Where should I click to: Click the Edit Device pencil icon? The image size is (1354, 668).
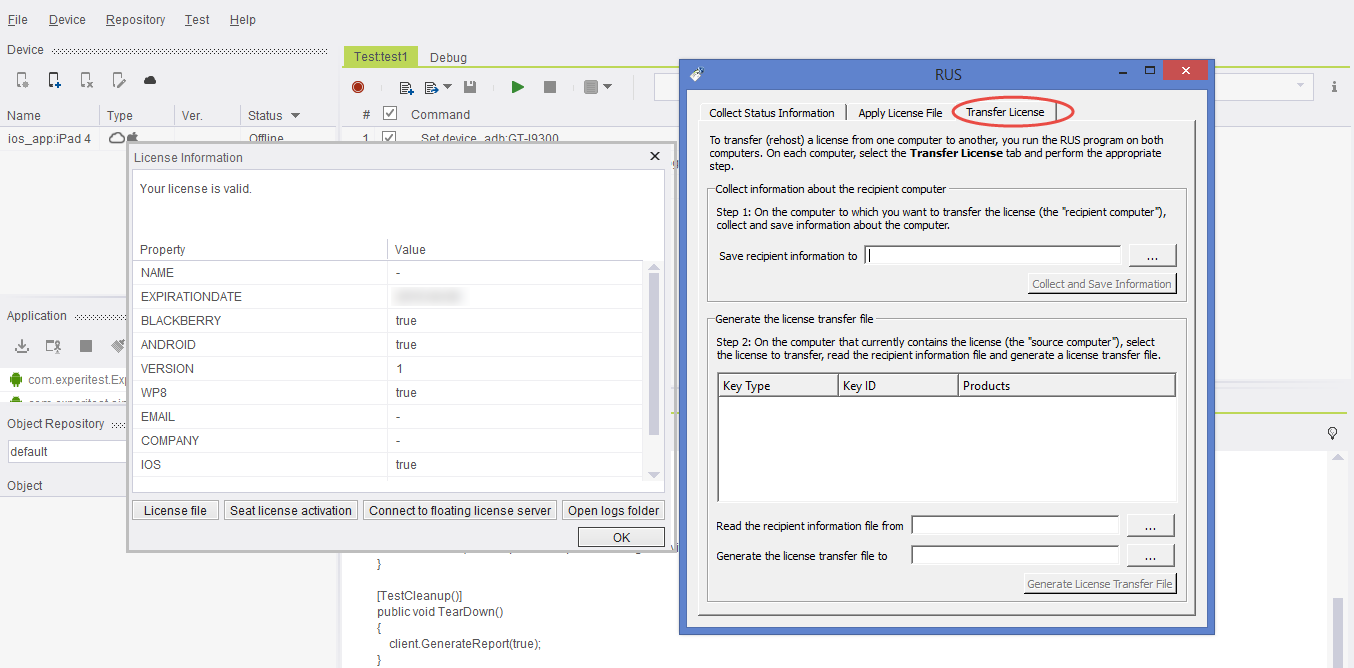tap(119, 80)
